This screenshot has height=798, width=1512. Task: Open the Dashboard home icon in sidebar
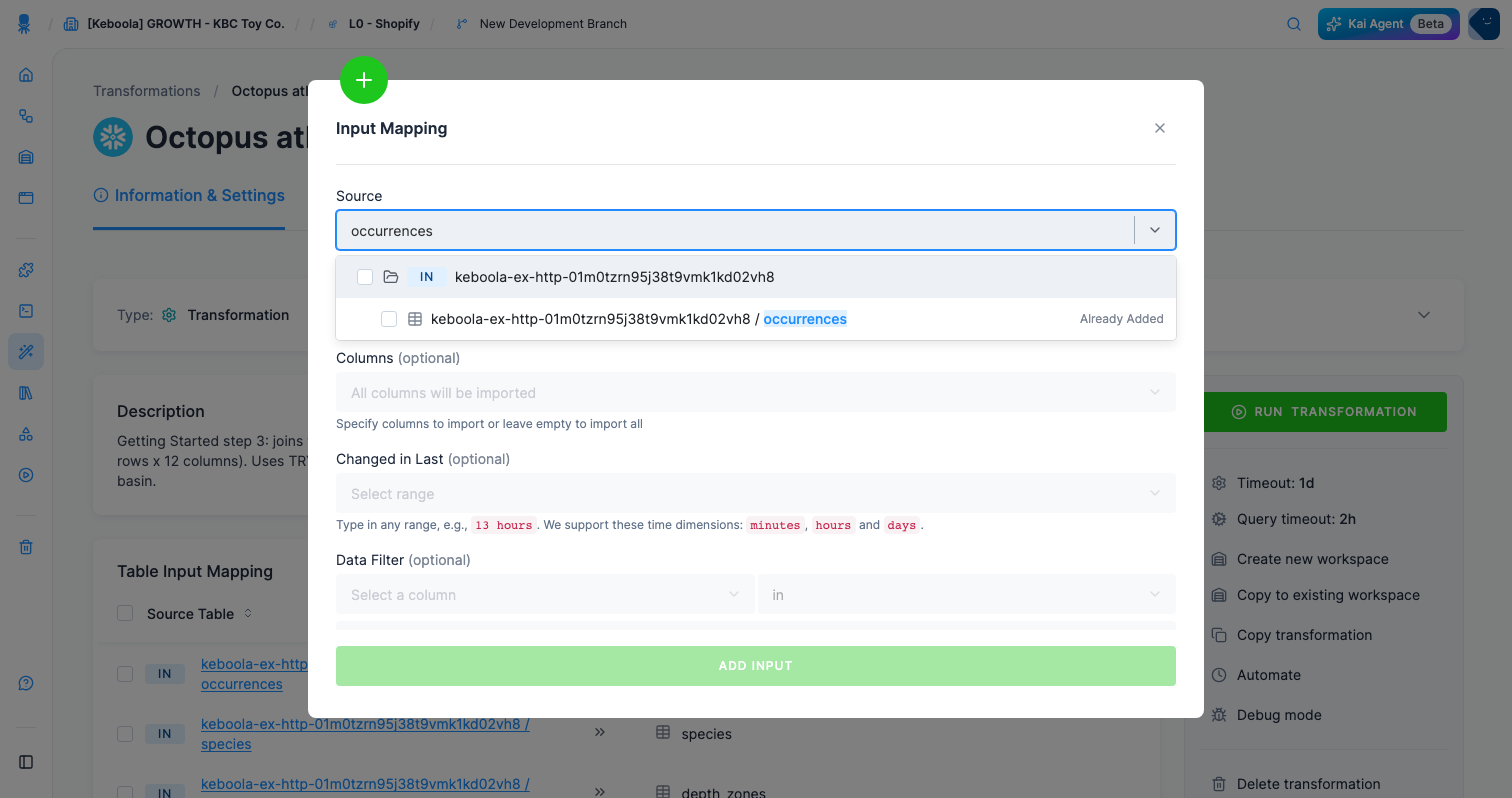pos(26,75)
